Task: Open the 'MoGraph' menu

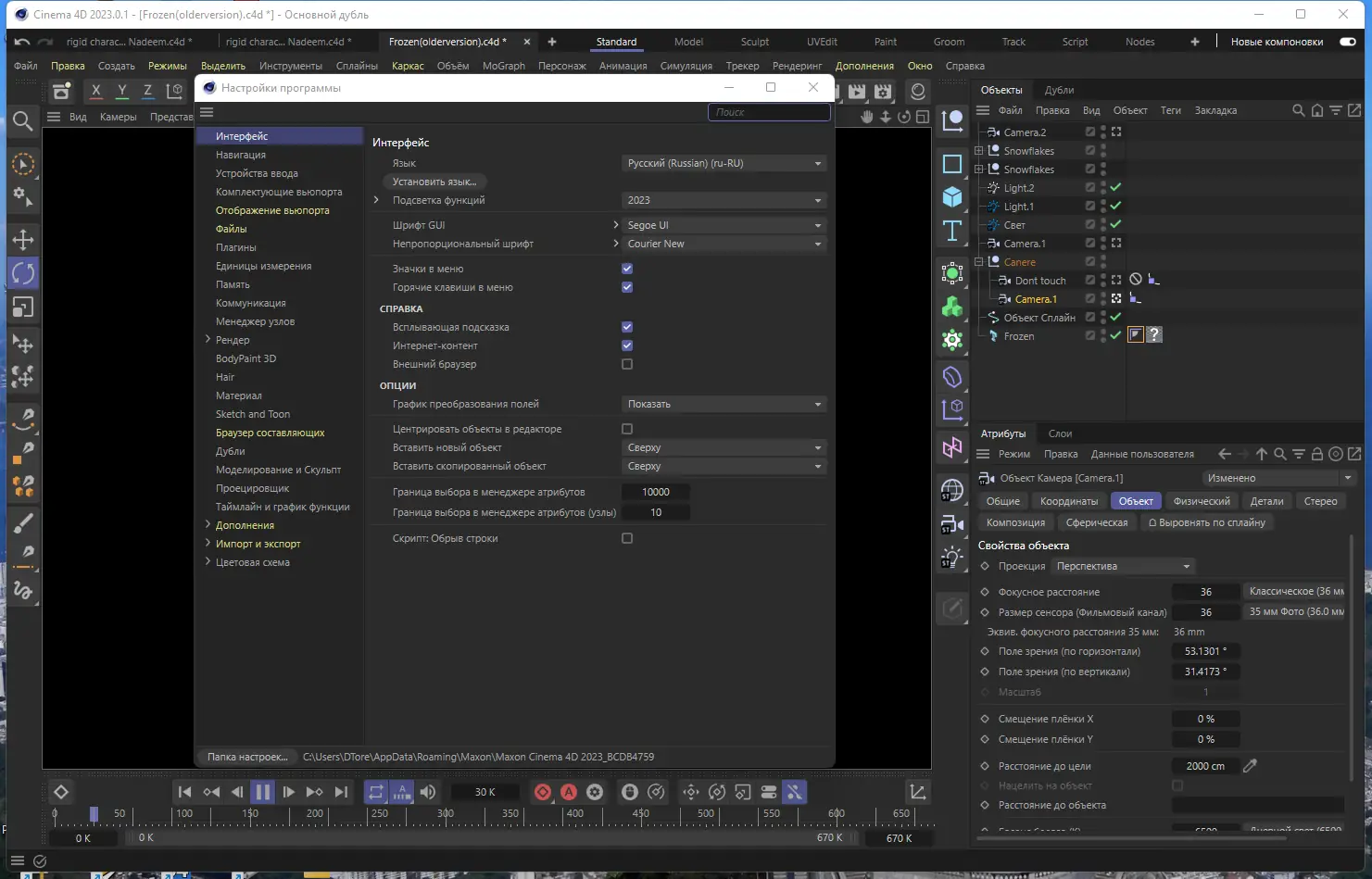Action: [503, 66]
